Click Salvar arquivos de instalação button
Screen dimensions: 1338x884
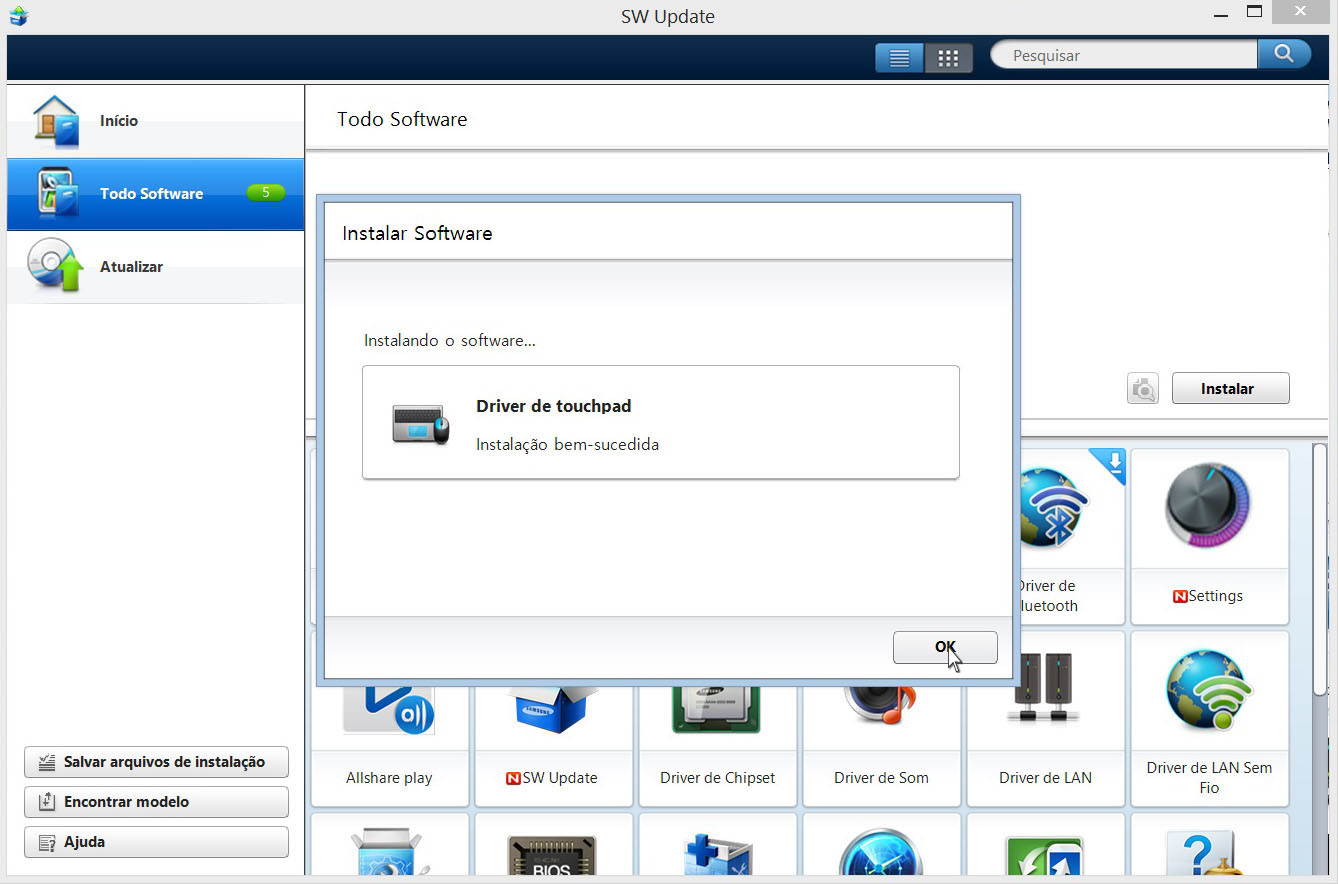156,762
